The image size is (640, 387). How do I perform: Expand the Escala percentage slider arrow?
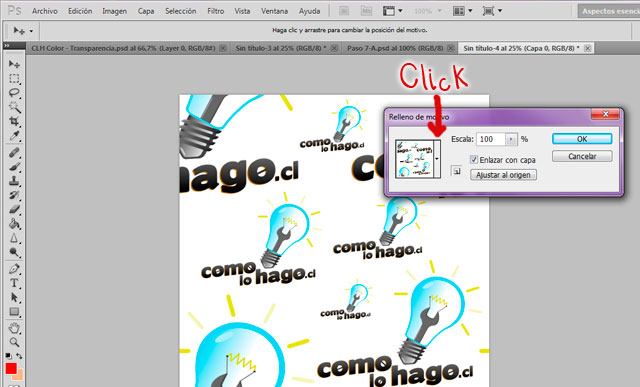coord(511,139)
